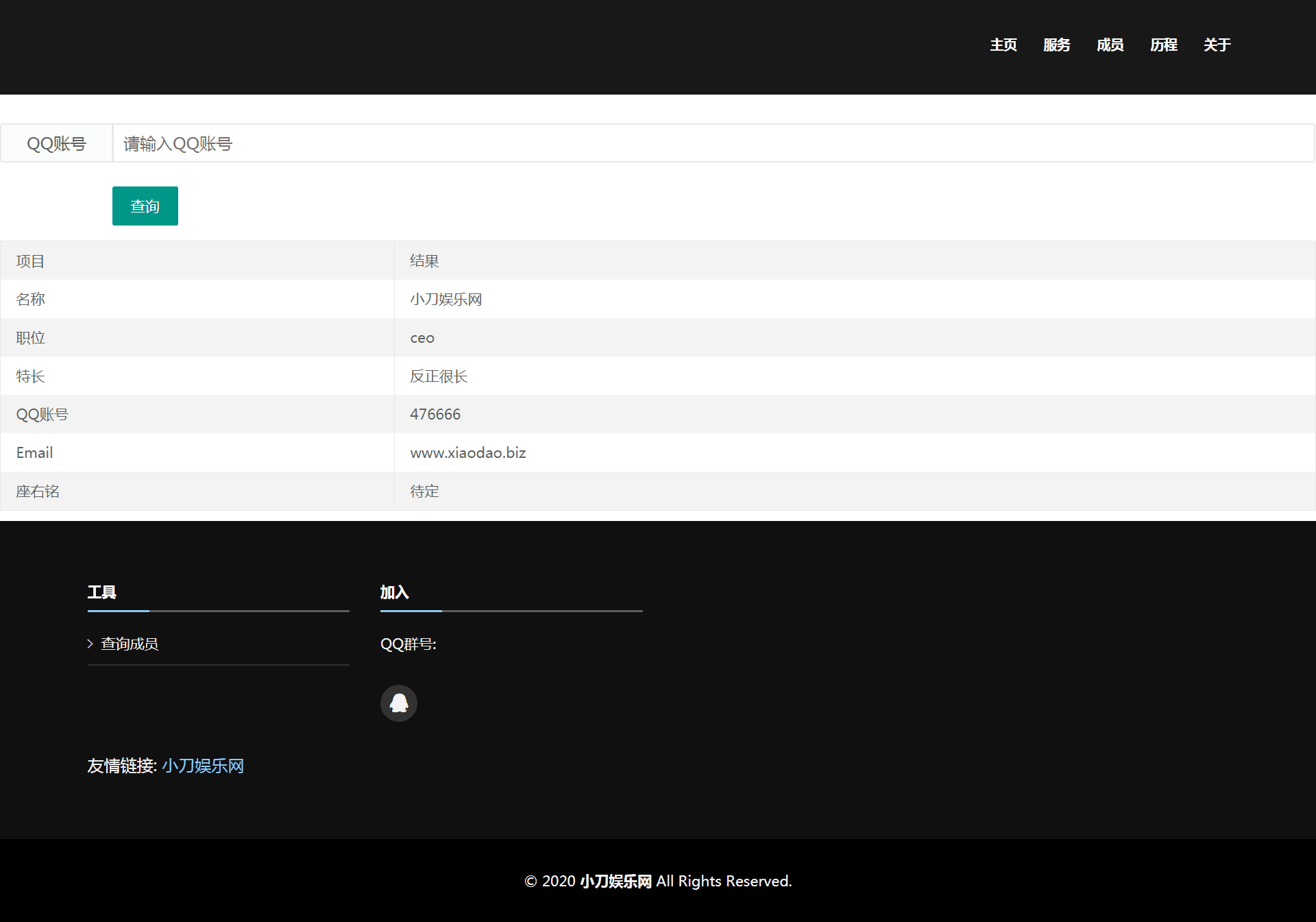The image size is (1316, 922).
Task: Select the 历程 navigation item
Action: pos(1163,45)
